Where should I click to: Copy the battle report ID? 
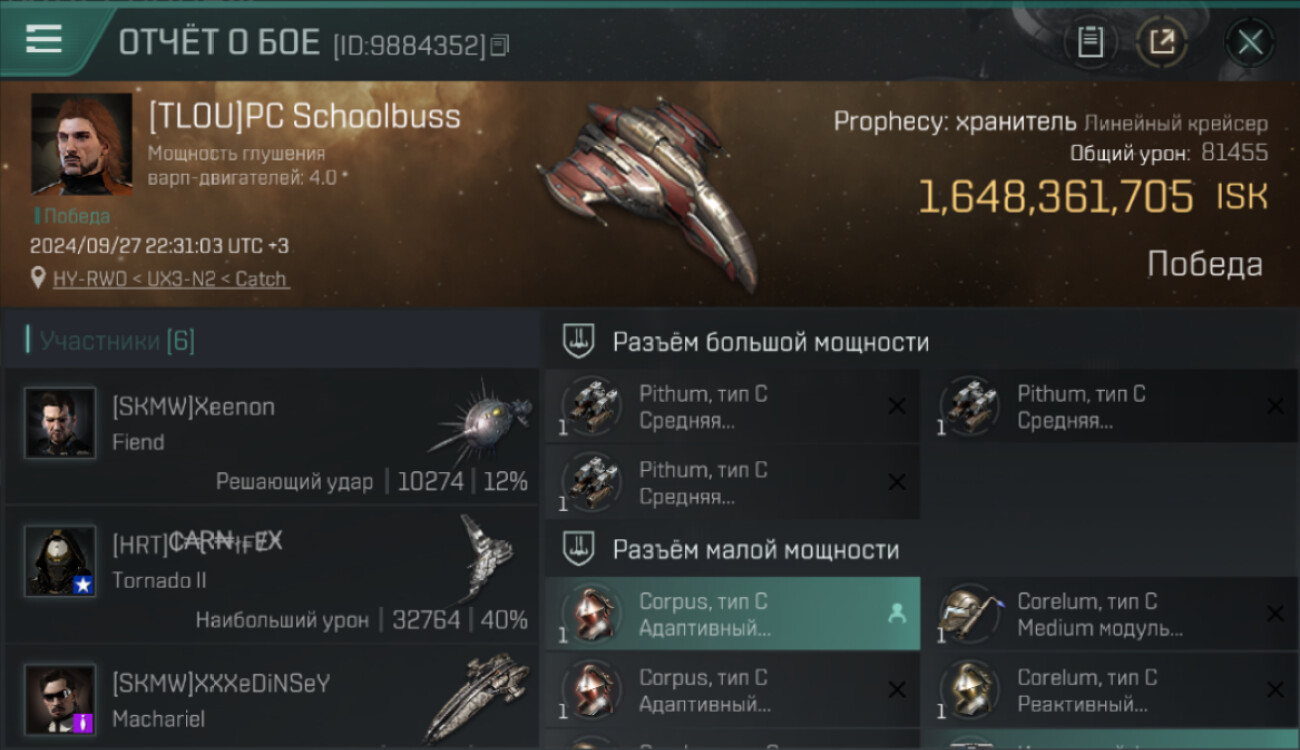[500, 45]
